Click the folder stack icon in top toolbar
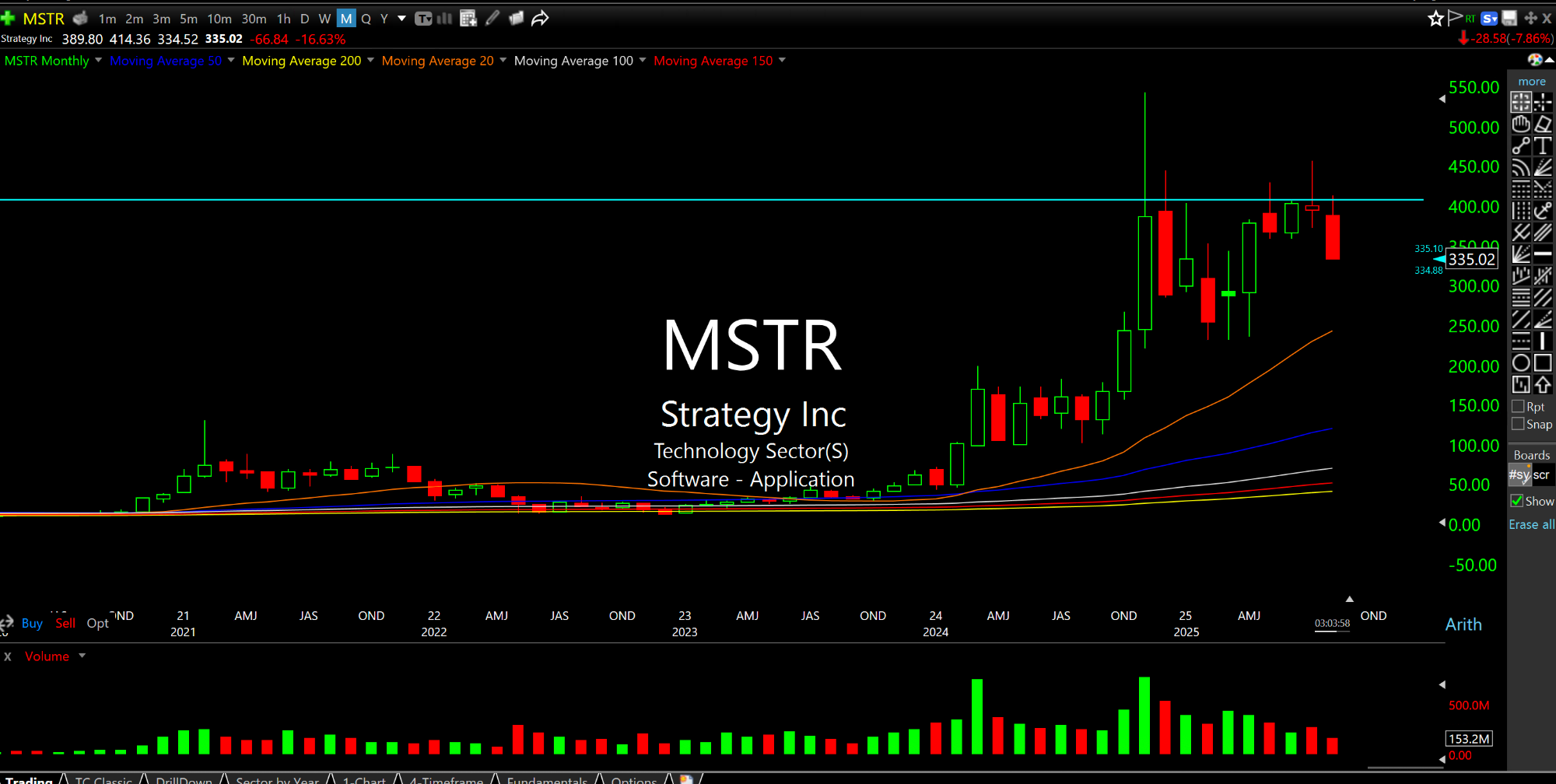 pyautogui.click(x=516, y=18)
